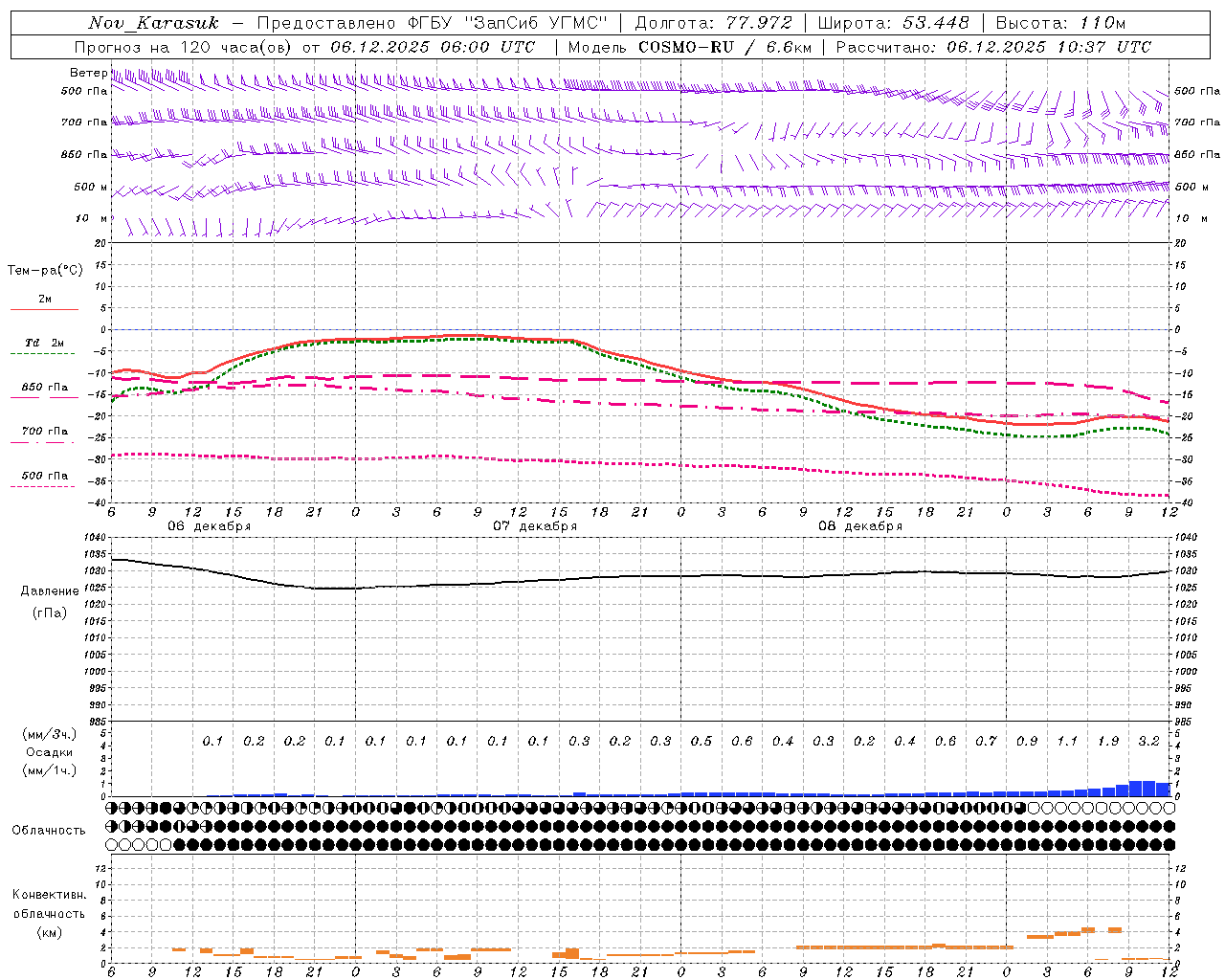This screenshot has width=1225, height=980.
Task: Click the Конвективн. convective cloud label
Action: click(x=49, y=895)
